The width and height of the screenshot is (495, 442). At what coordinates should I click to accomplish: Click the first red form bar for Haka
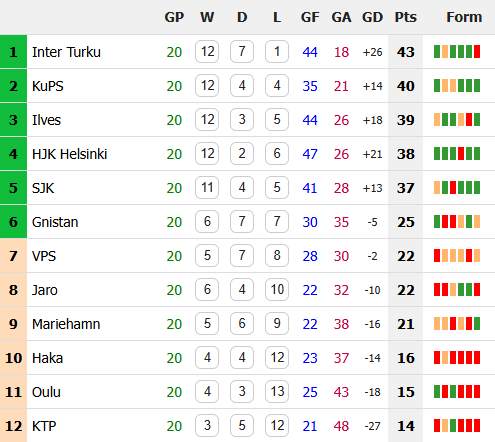click(437, 358)
